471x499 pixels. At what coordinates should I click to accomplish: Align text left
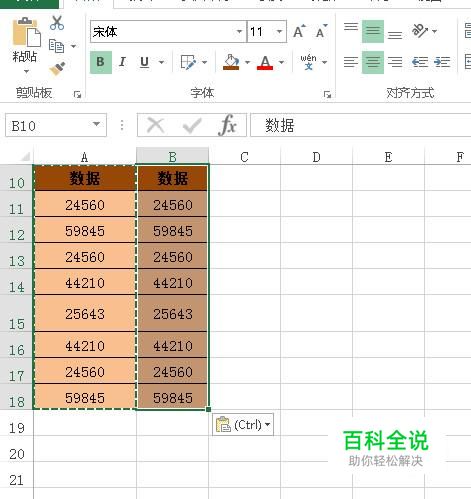coord(351,62)
